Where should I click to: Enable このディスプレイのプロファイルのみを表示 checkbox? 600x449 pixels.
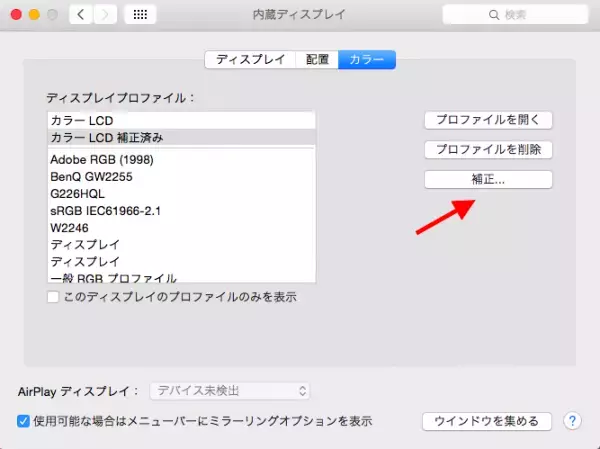[53, 297]
